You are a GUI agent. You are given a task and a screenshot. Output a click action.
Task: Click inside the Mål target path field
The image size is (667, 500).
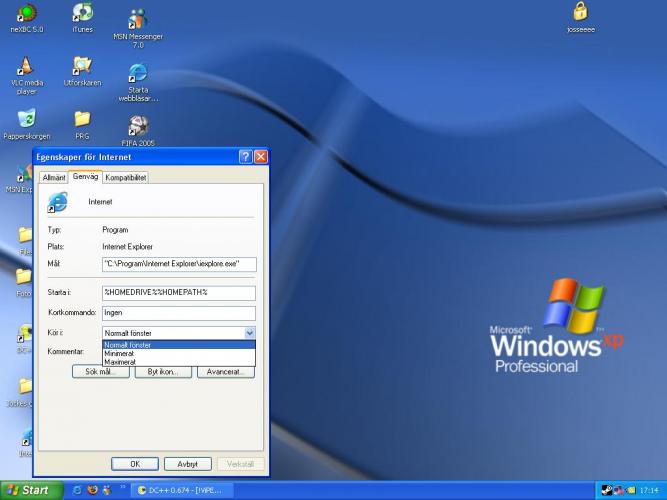click(x=179, y=264)
